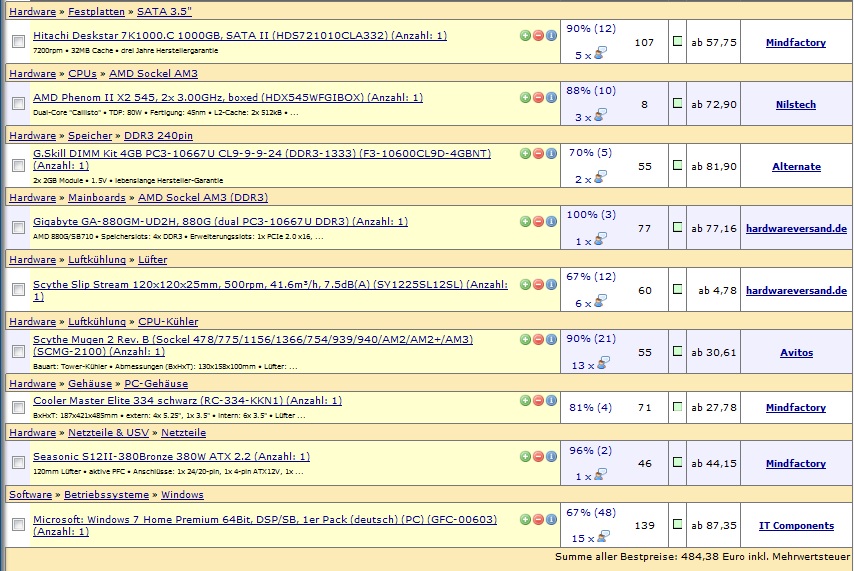Click red minus icon for Hitachi Deskstar
The image size is (854, 571).
point(538,35)
